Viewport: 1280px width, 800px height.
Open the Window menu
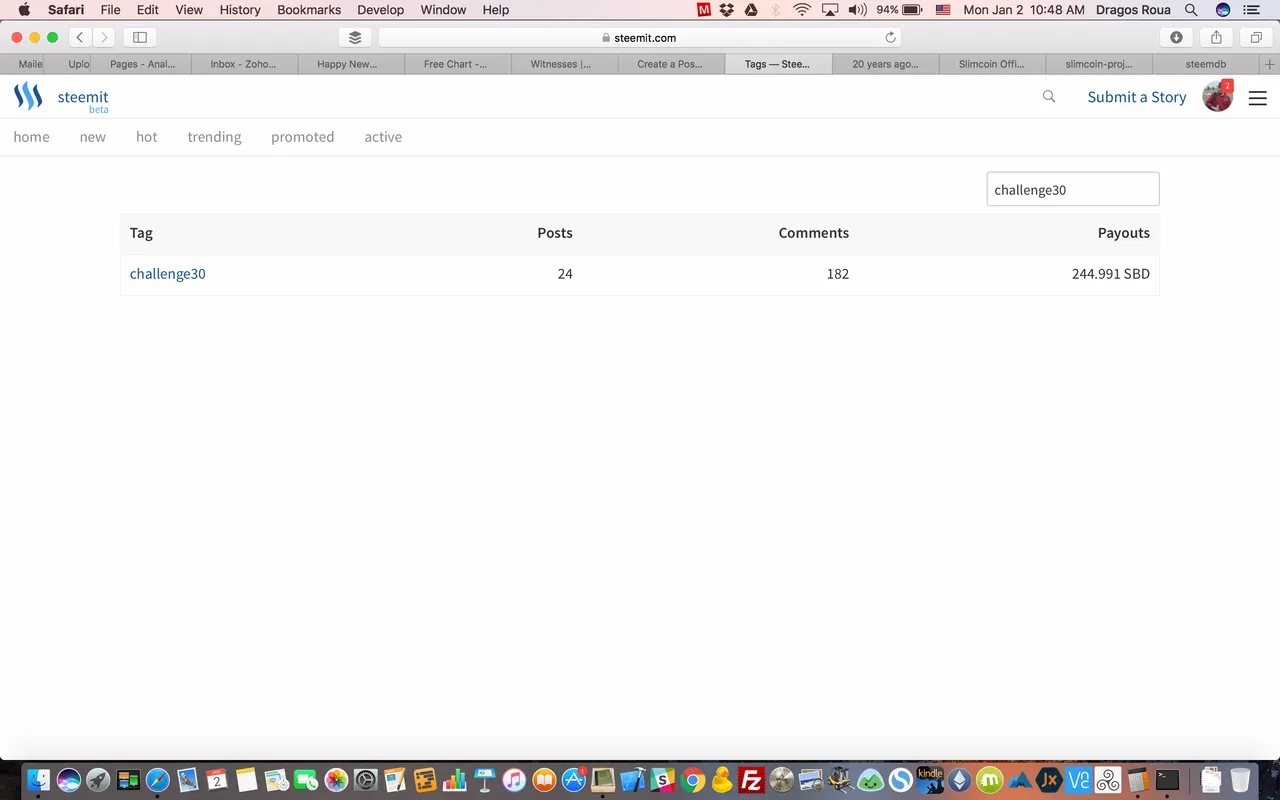[x=443, y=10]
